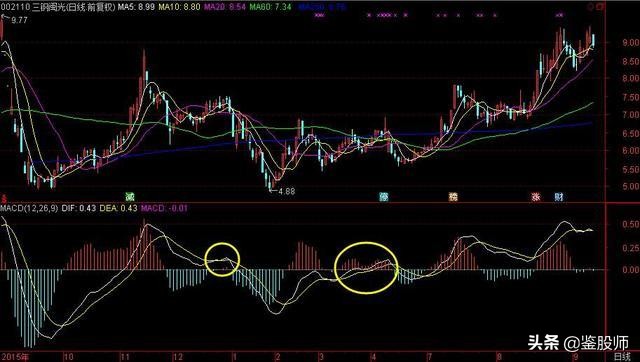Click the red 涨 event marker icon
640x362 pixels.
pyautogui.click(x=536, y=197)
